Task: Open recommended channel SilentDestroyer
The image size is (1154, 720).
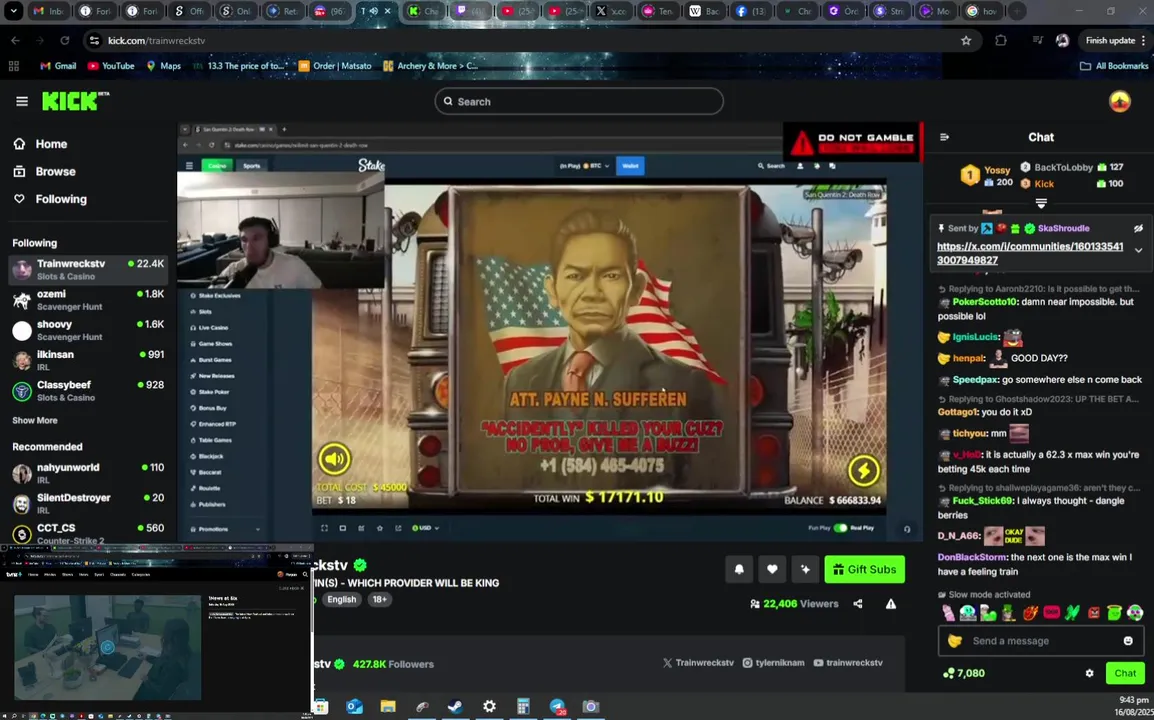Action: (x=88, y=504)
